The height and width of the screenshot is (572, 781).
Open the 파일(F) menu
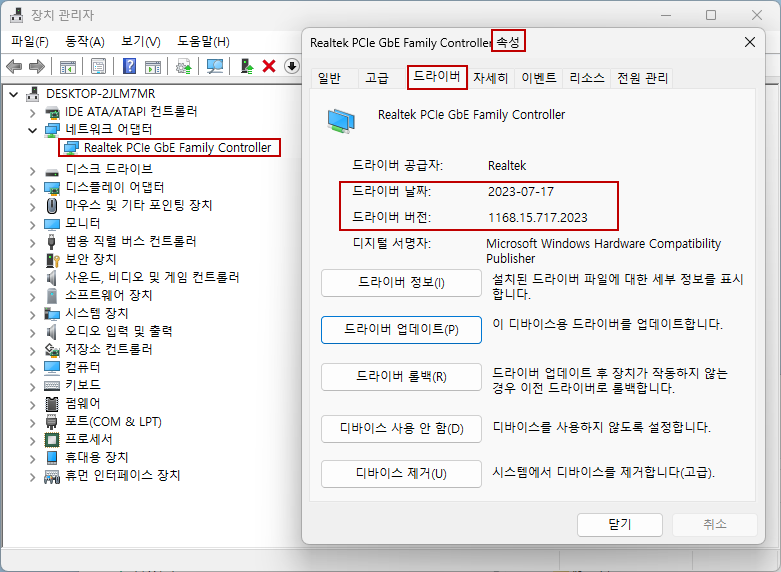coord(30,42)
